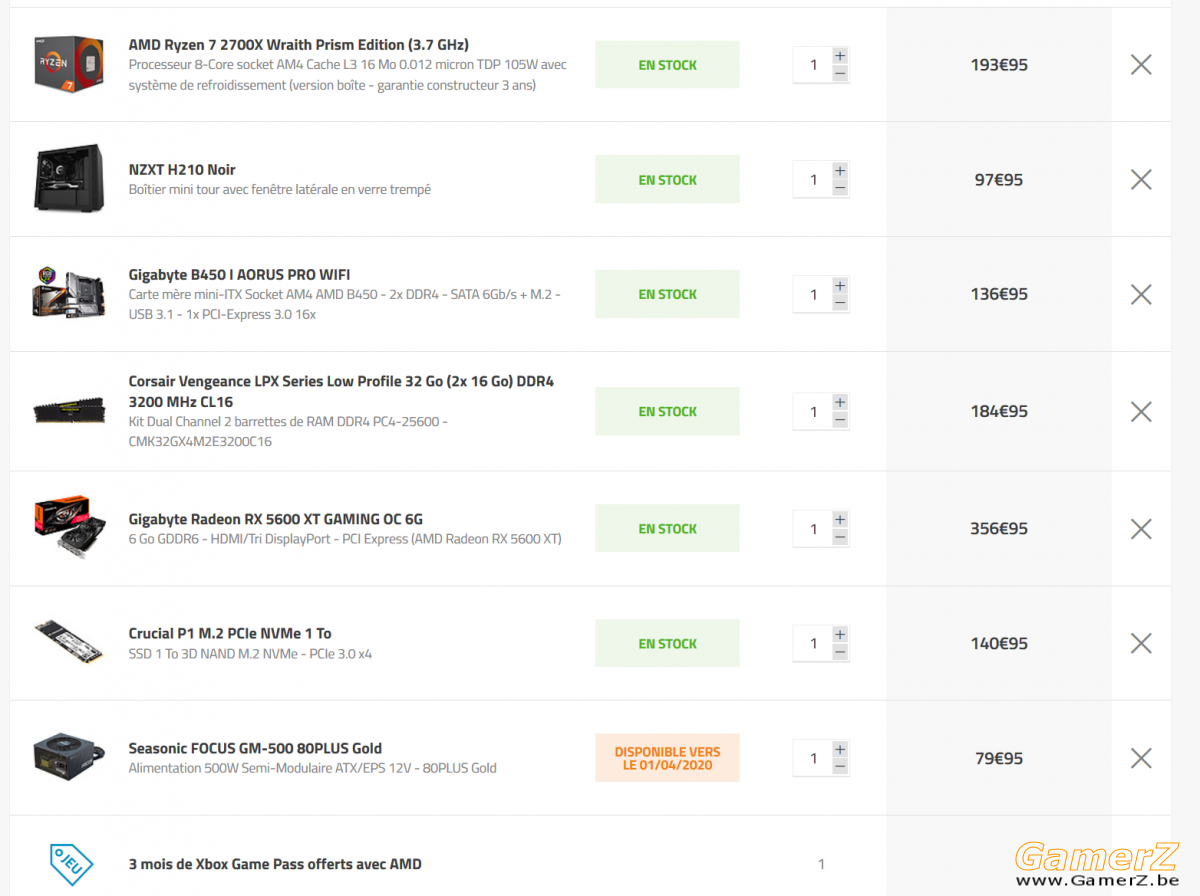Viewport: 1200px width, 896px height.
Task: Click the Ryzen processor description text
Action: click(x=348, y=75)
